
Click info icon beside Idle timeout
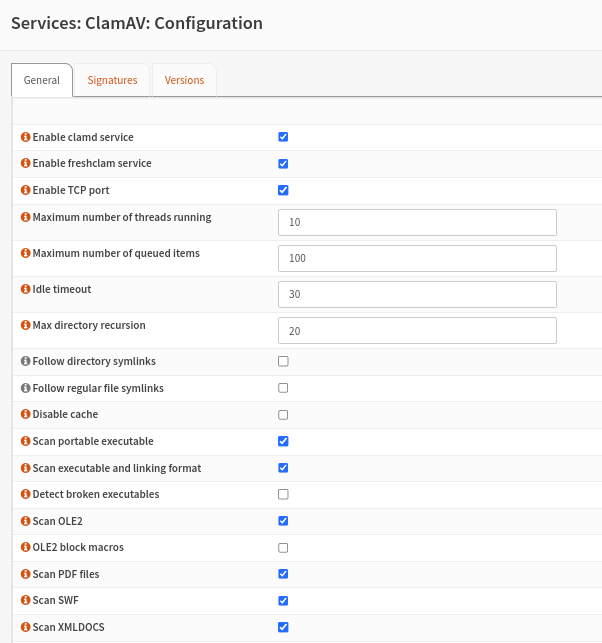26,289
